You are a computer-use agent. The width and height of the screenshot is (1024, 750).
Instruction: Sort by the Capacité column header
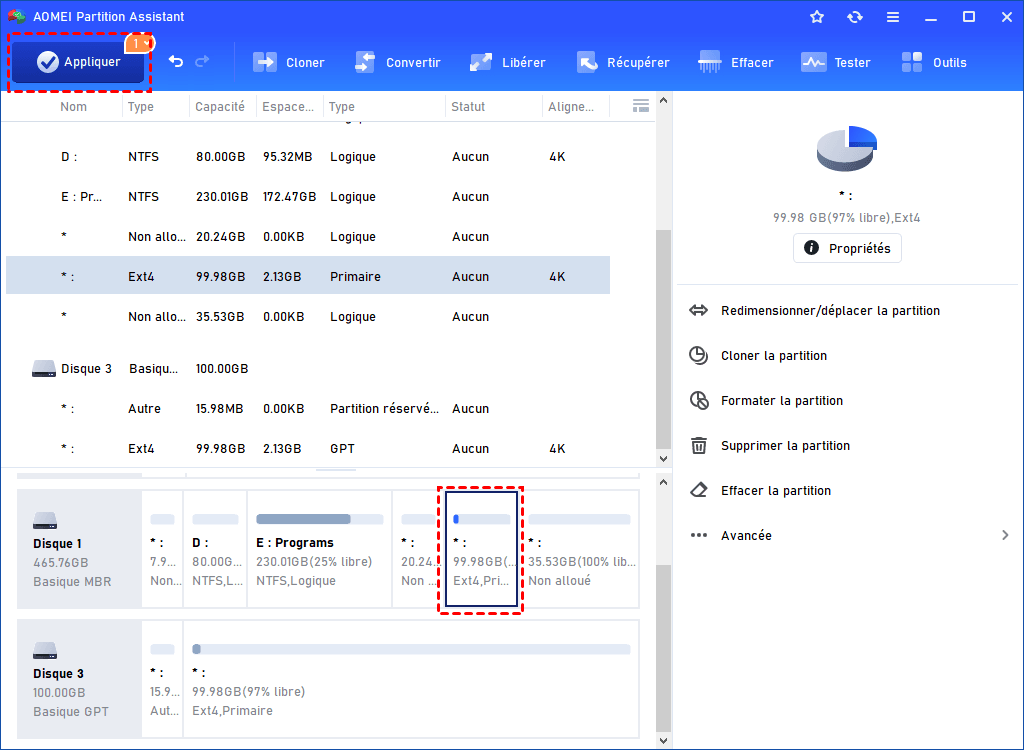[219, 106]
